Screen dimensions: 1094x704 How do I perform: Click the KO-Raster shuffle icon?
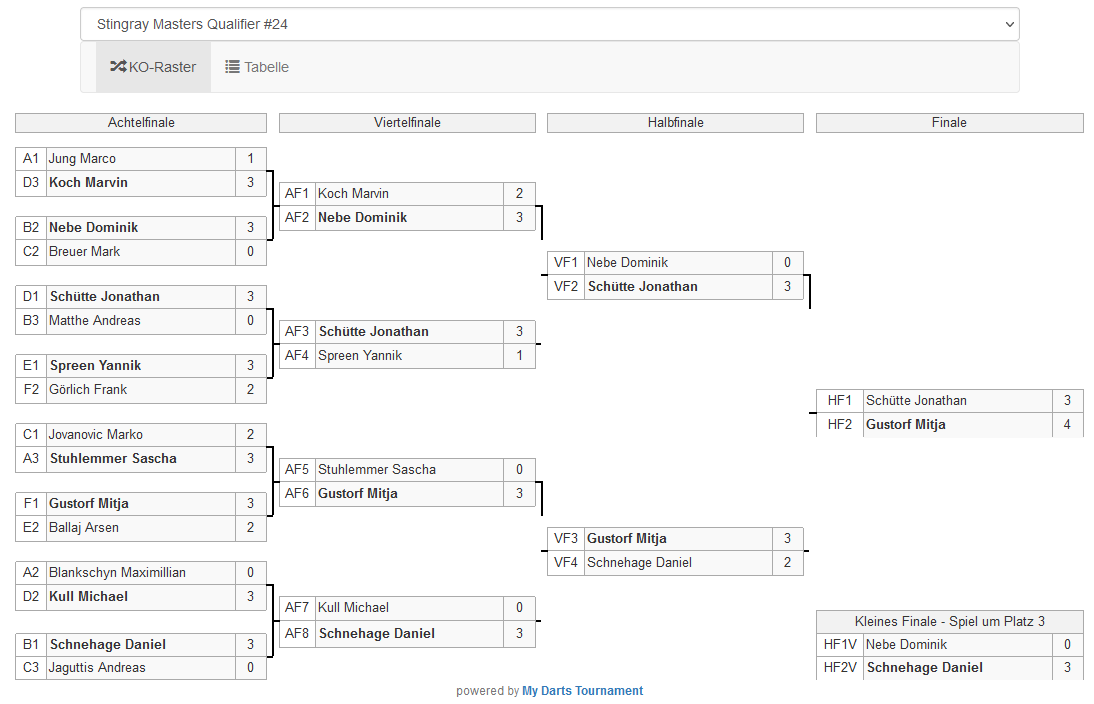118,67
